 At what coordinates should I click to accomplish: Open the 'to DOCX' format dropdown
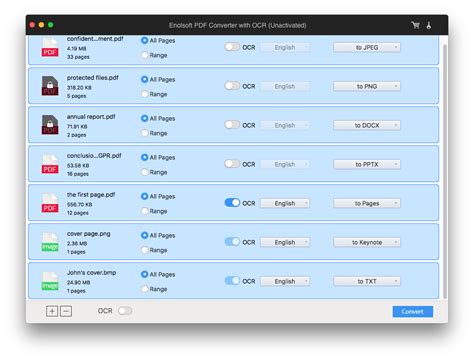tap(367, 125)
